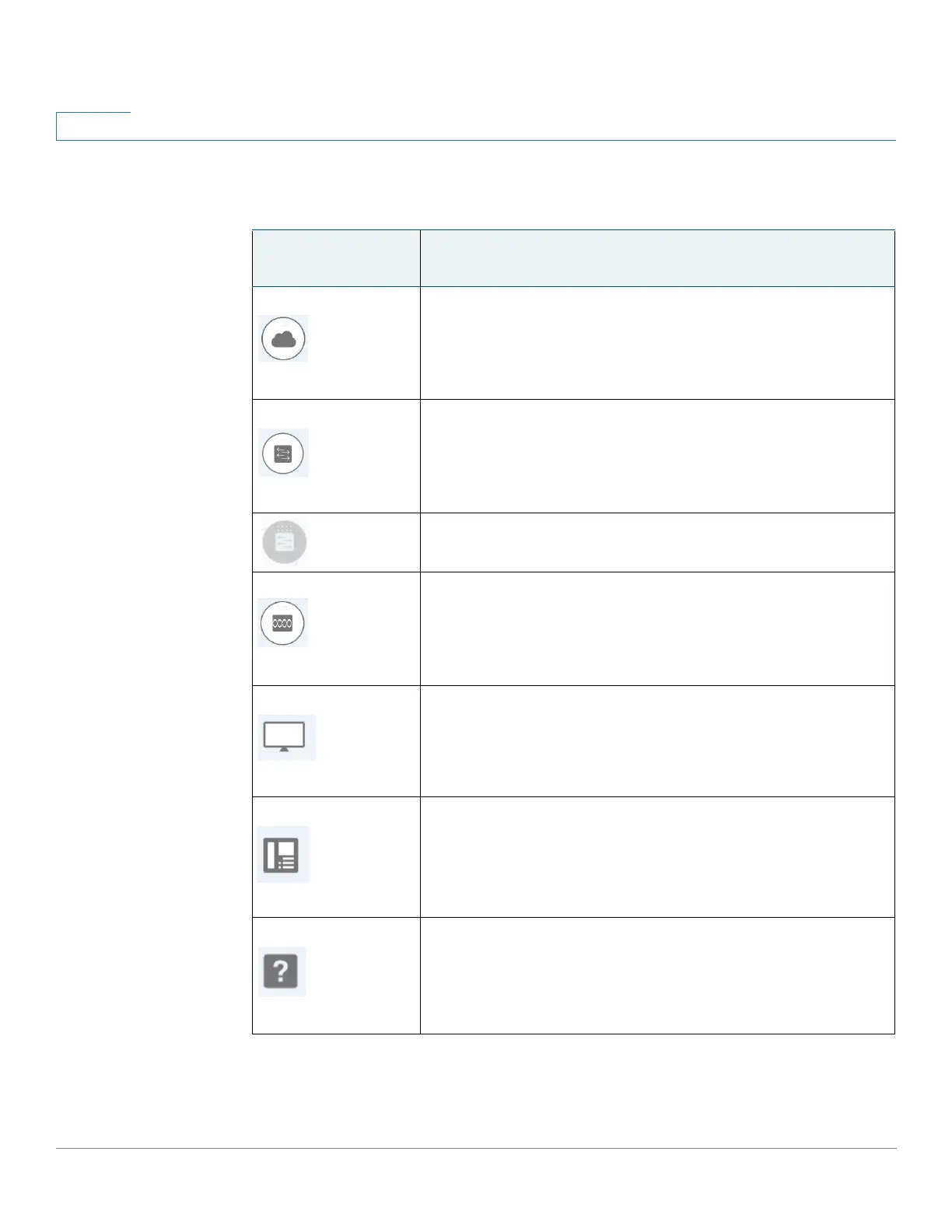Click the cloud icon in the table

click(x=283, y=338)
